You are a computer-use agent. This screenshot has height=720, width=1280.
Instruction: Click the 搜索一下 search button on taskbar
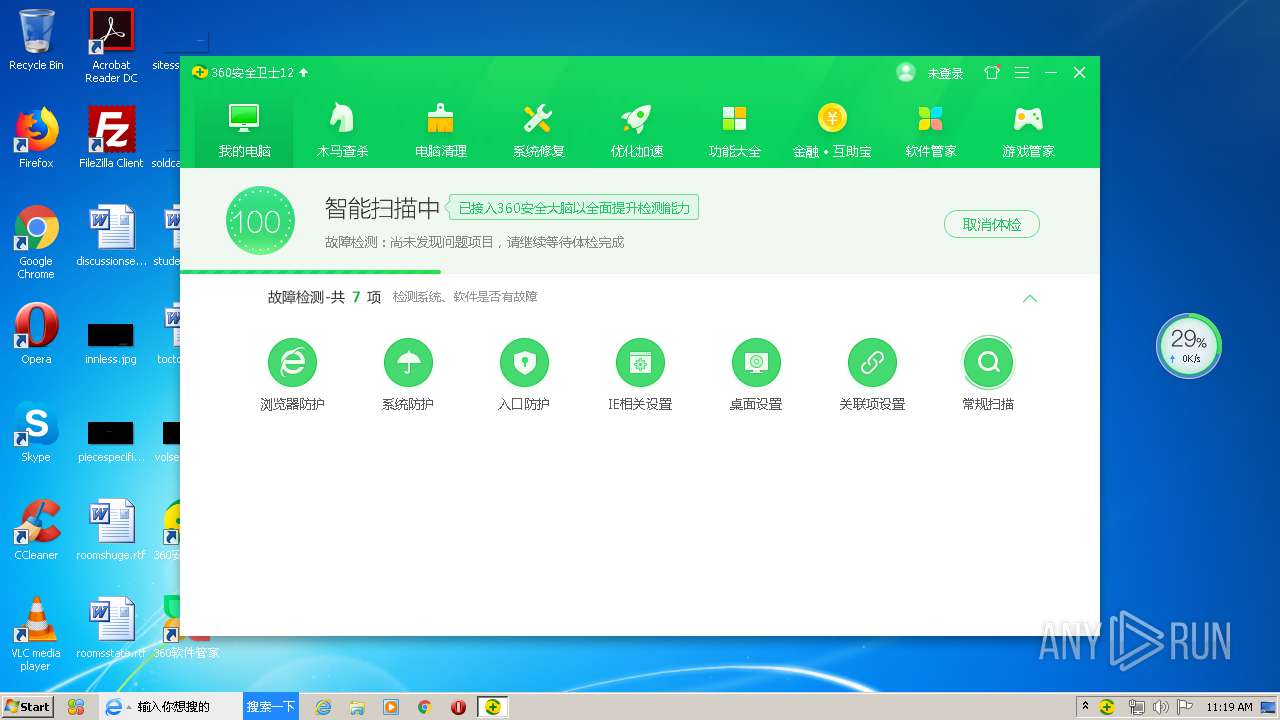click(271, 706)
